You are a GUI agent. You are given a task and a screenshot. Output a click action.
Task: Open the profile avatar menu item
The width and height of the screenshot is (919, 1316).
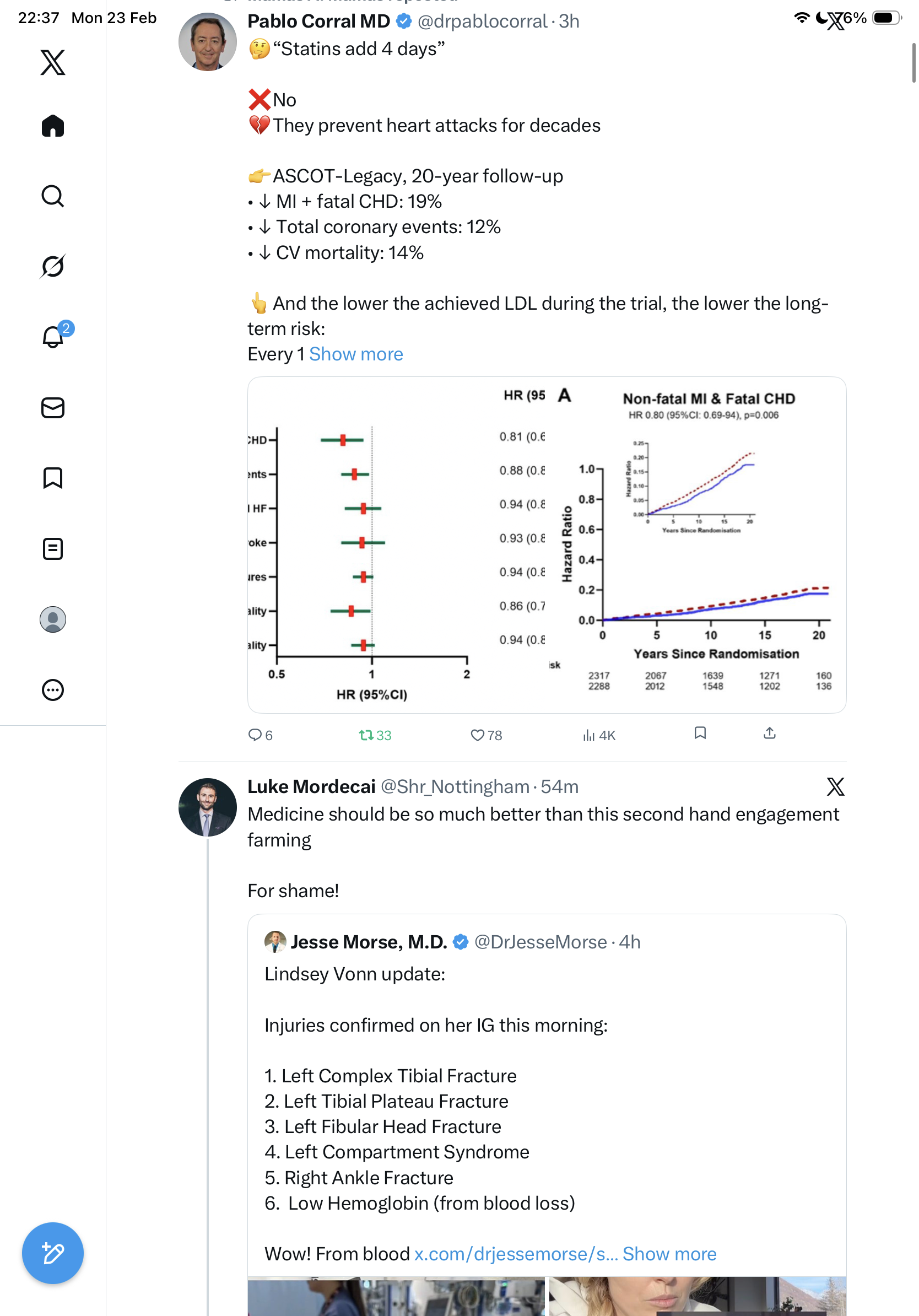[x=53, y=619]
